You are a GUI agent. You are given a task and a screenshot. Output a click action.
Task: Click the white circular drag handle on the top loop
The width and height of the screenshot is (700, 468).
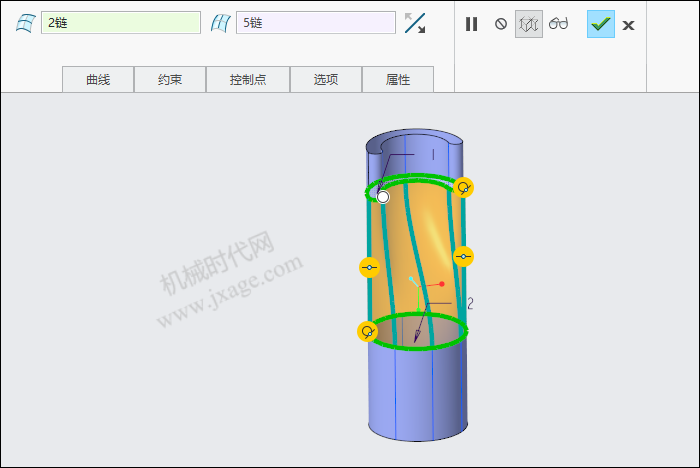(383, 197)
